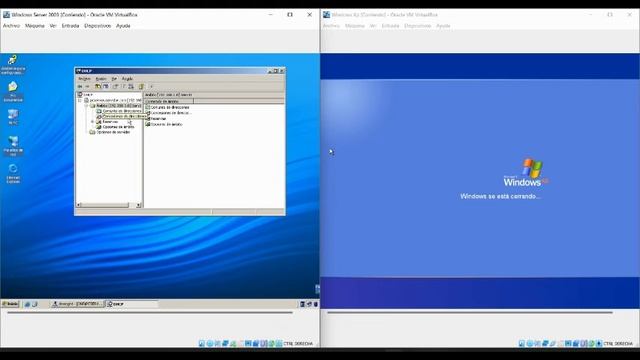
Task: Collapse the DHCP server node in tree
Action: point(80,100)
